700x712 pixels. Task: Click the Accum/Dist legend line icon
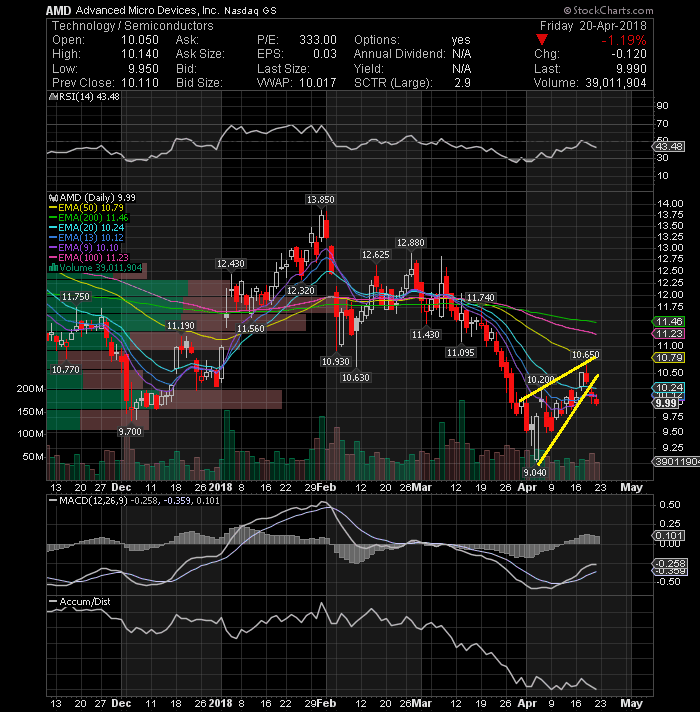pos(53,602)
